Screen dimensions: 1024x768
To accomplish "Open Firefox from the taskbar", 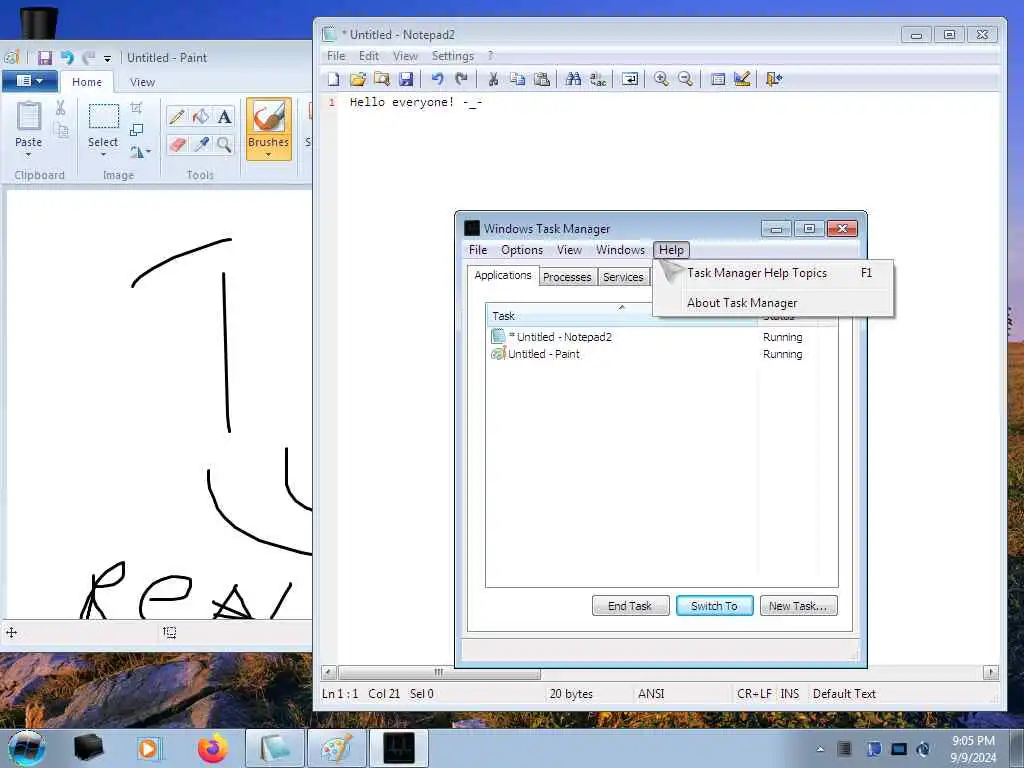I will tap(214, 748).
